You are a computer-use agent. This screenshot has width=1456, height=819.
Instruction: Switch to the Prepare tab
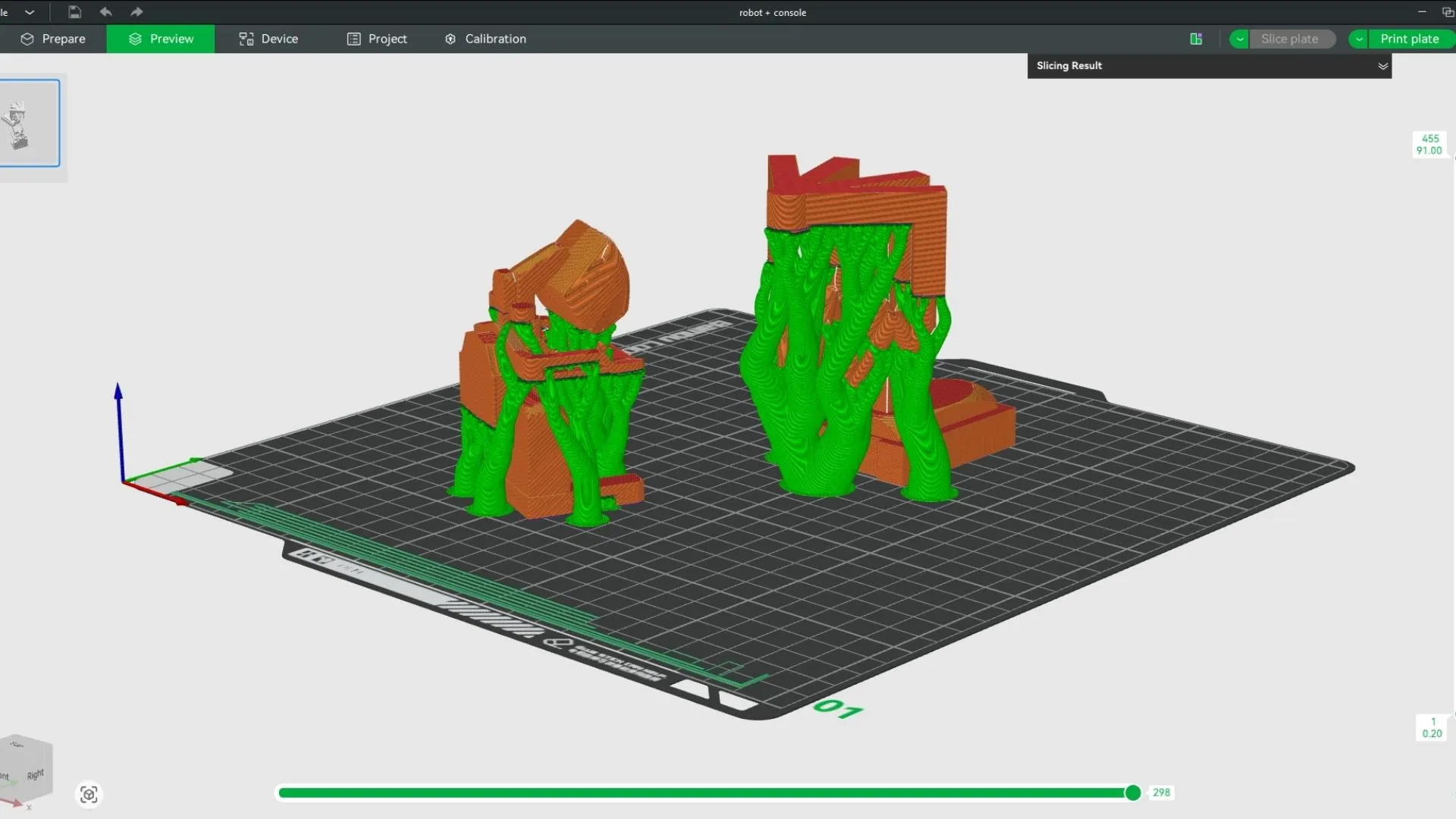tap(53, 39)
